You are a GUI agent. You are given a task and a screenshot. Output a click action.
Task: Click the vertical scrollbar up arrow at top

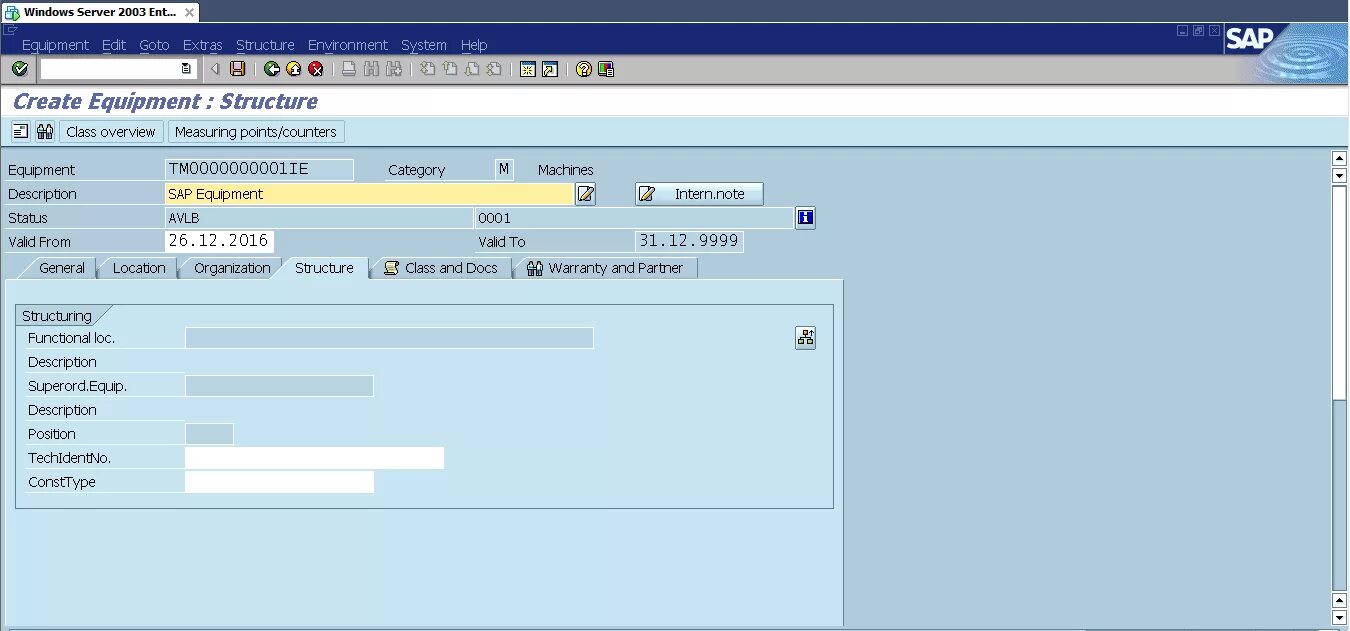[1340, 158]
